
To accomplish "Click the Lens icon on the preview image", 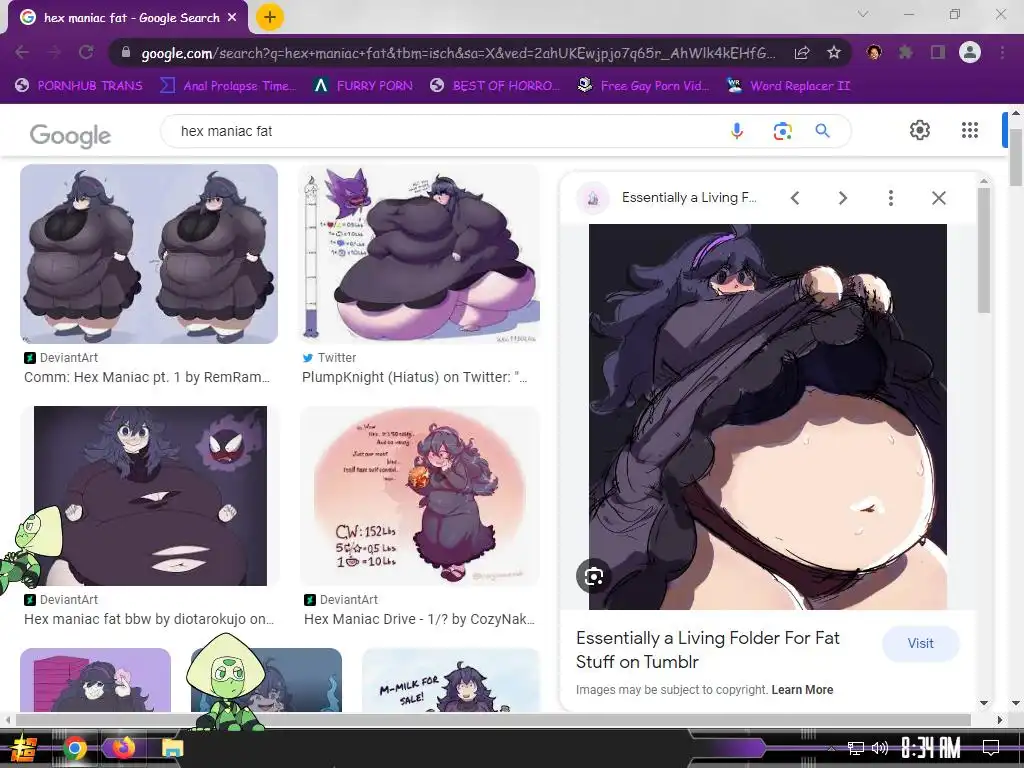I will [594, 577].
